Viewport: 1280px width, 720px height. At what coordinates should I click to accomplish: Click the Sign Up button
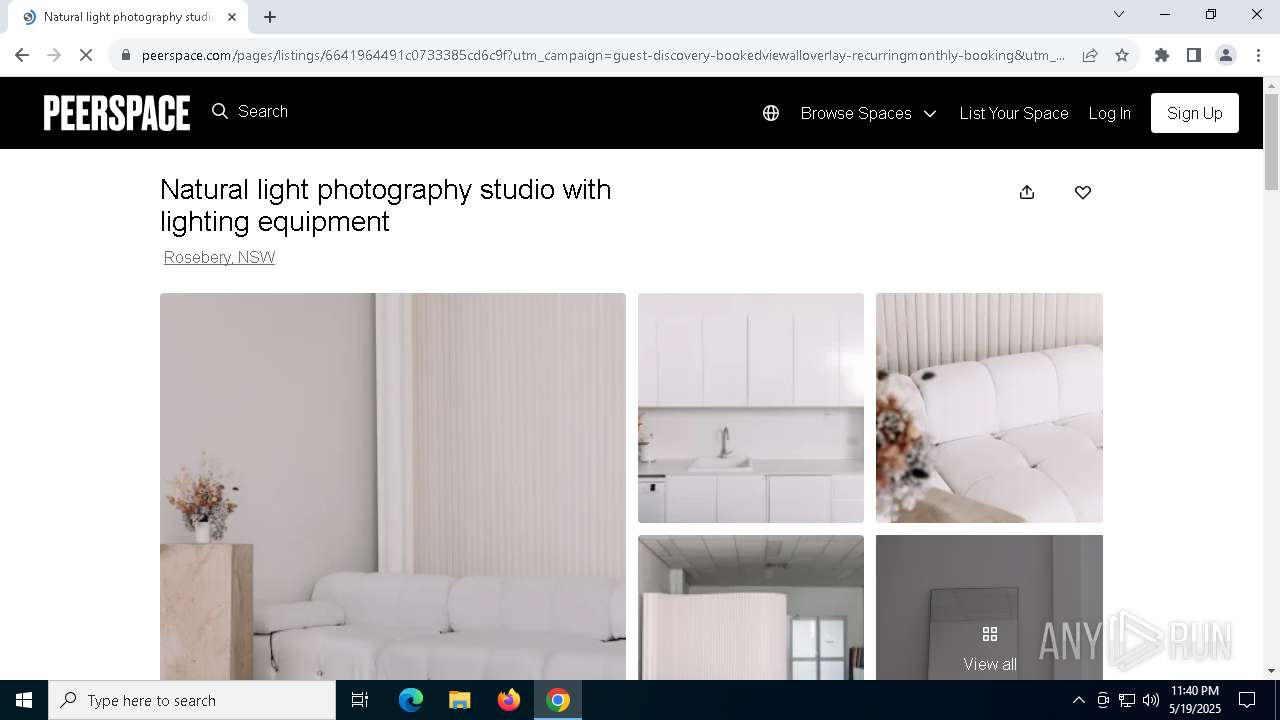pos(1195,113)
